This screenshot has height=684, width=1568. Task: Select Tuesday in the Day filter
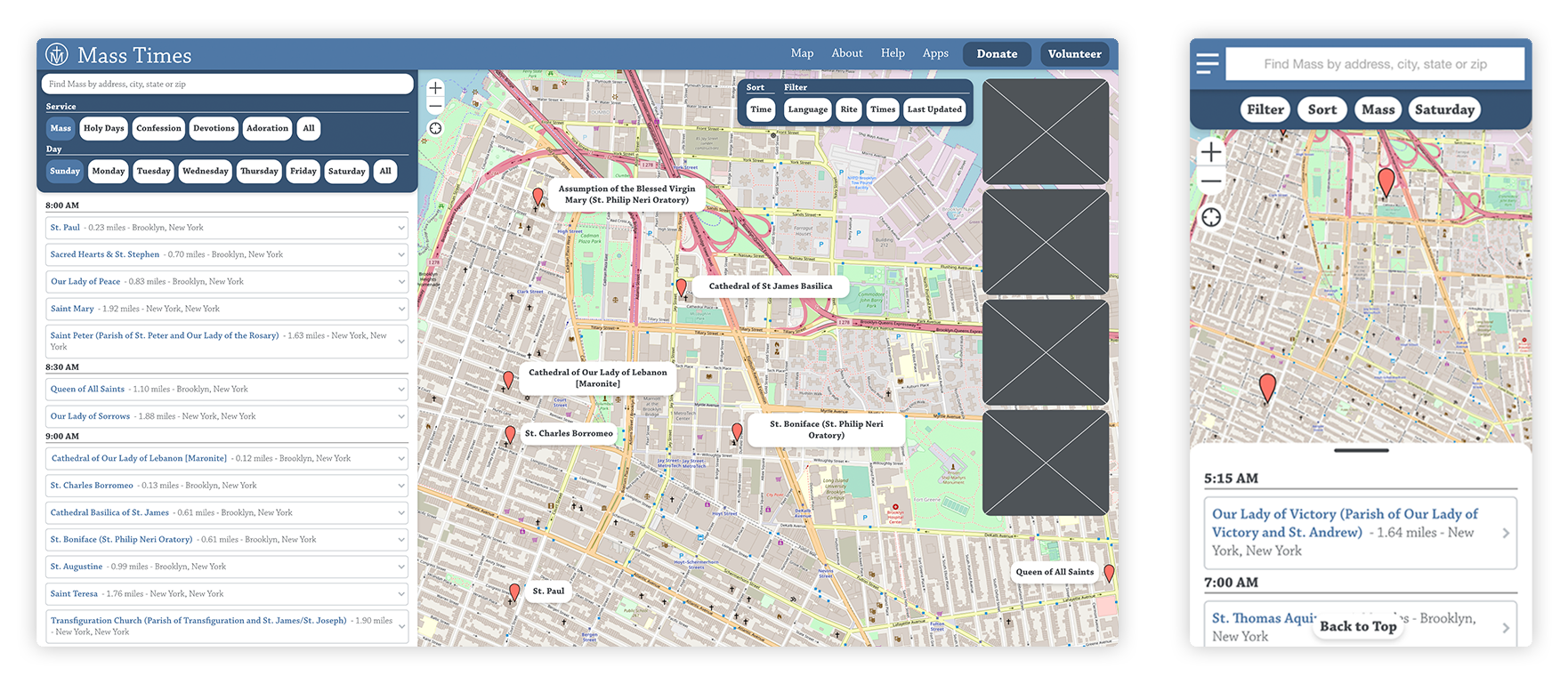click(154, 171)
